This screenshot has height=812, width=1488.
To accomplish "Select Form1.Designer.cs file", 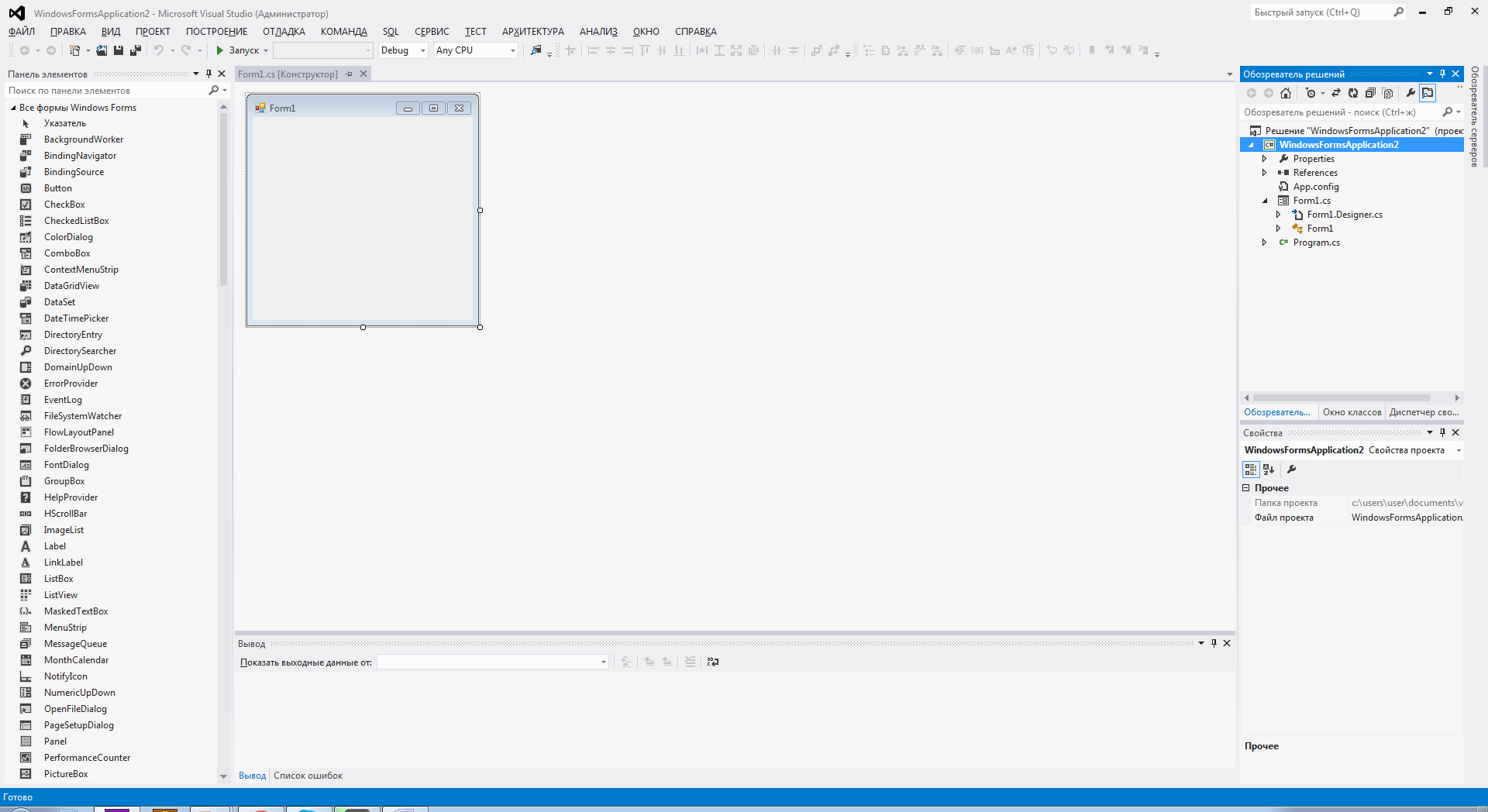I will [x=1345, y=215].
